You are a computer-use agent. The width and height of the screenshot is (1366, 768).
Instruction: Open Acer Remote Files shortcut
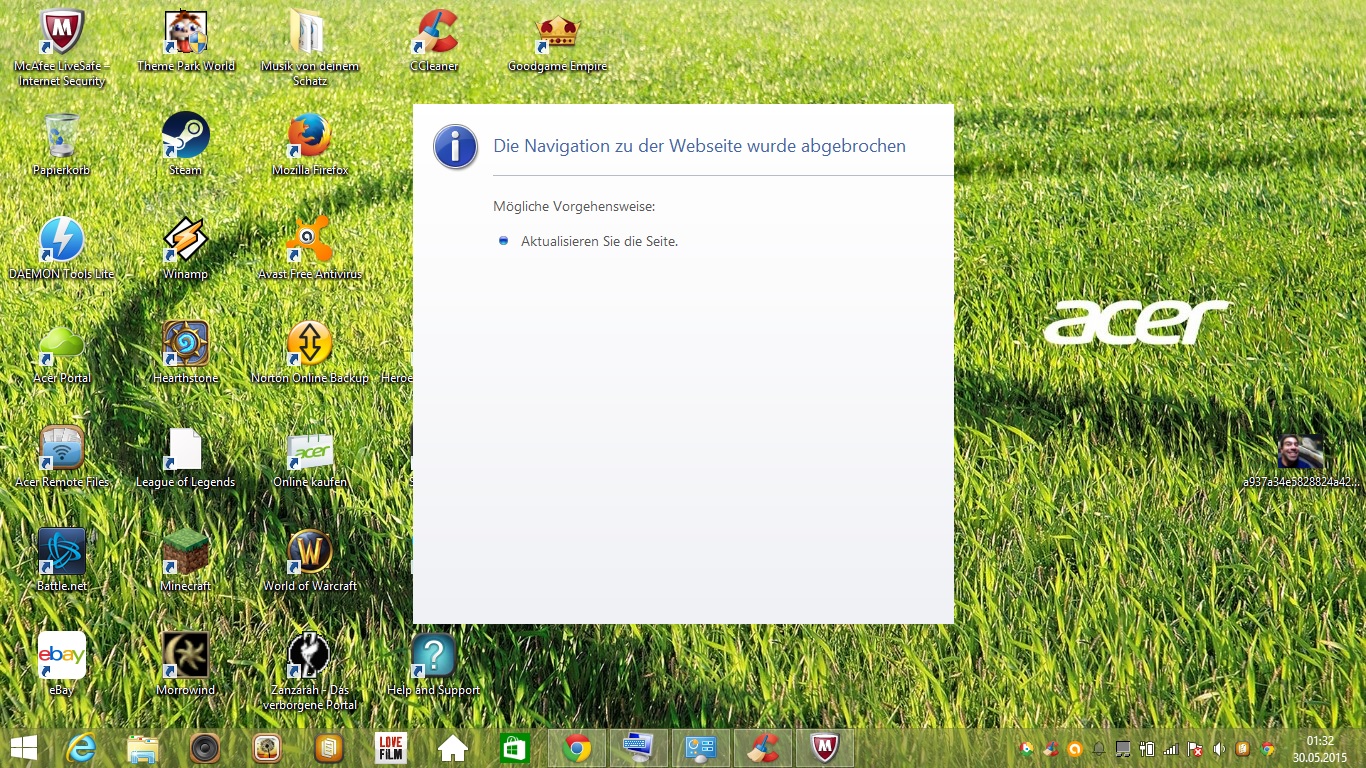62,457
